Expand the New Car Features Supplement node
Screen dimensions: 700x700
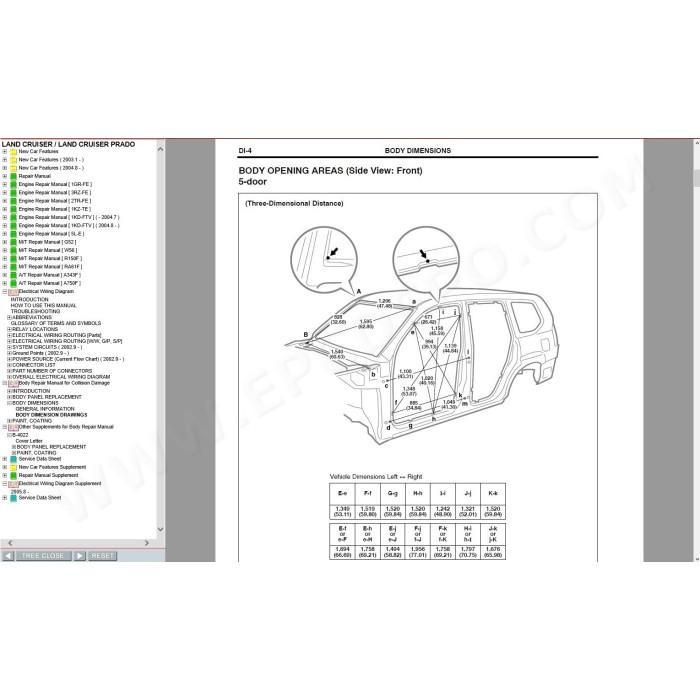click(5, 467)
